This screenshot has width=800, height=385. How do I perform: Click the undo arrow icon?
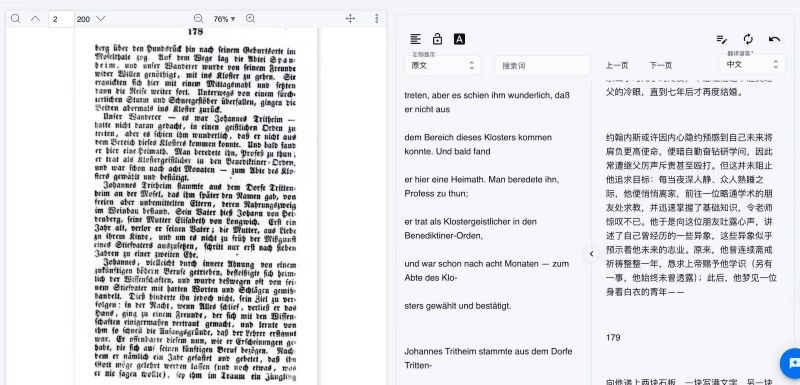(774, 39)
